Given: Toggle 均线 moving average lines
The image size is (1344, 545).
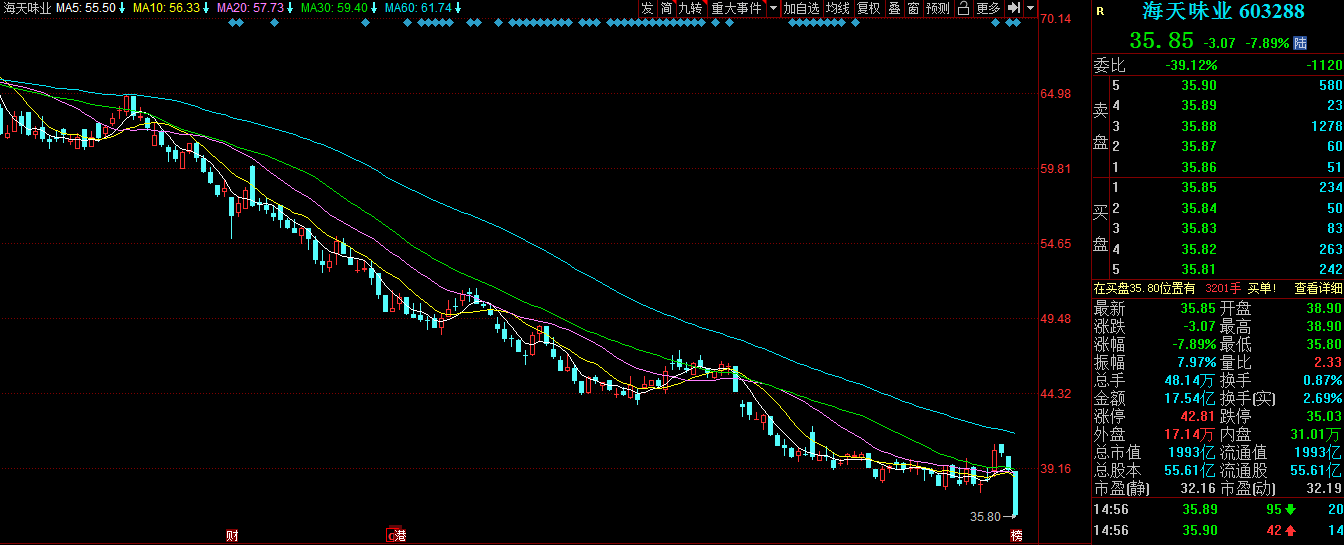Looking at the screenshot, I should click(x=837, y=8).
